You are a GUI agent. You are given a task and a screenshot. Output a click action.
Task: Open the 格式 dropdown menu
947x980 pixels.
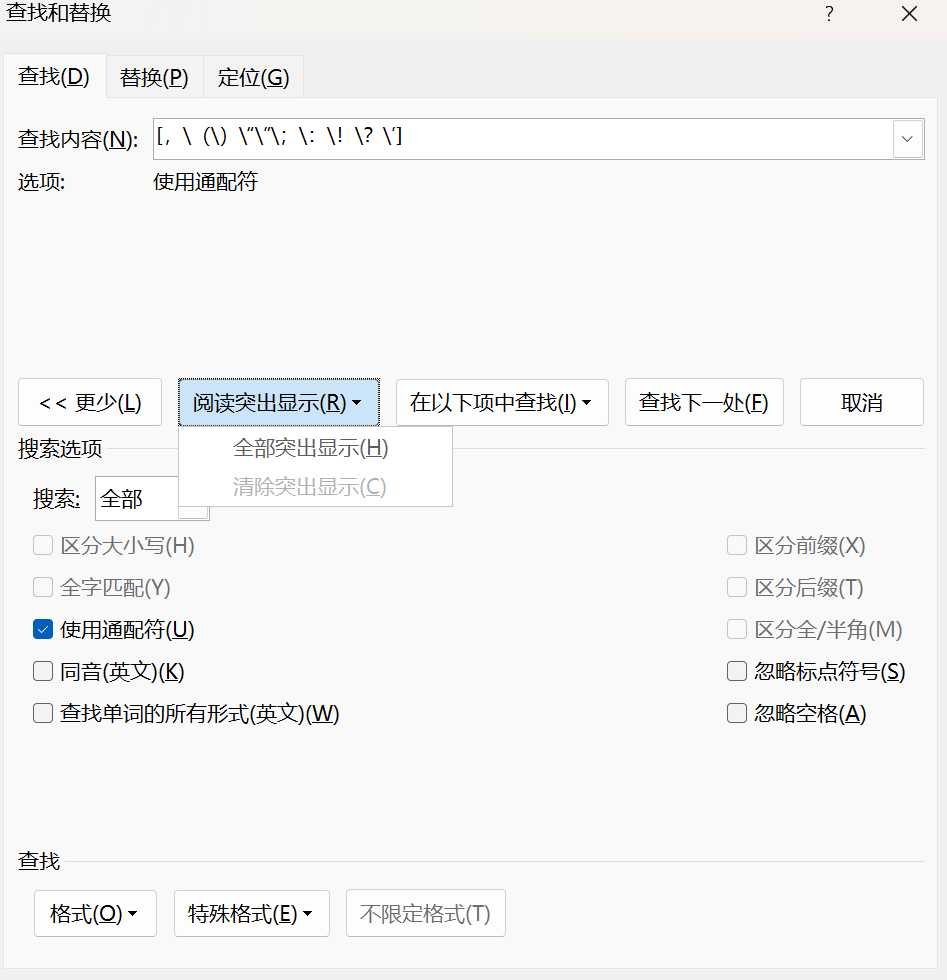(x=95, y=913)
